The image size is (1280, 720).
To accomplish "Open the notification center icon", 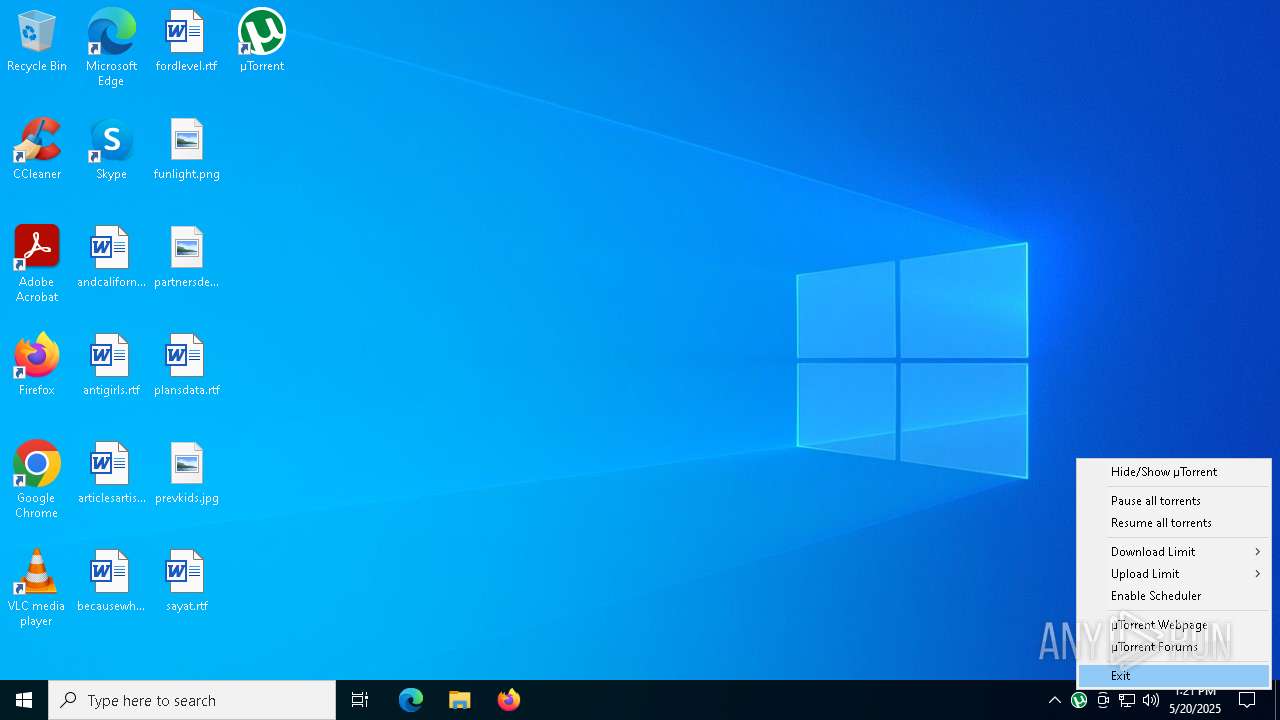I will coord(1247,700).
